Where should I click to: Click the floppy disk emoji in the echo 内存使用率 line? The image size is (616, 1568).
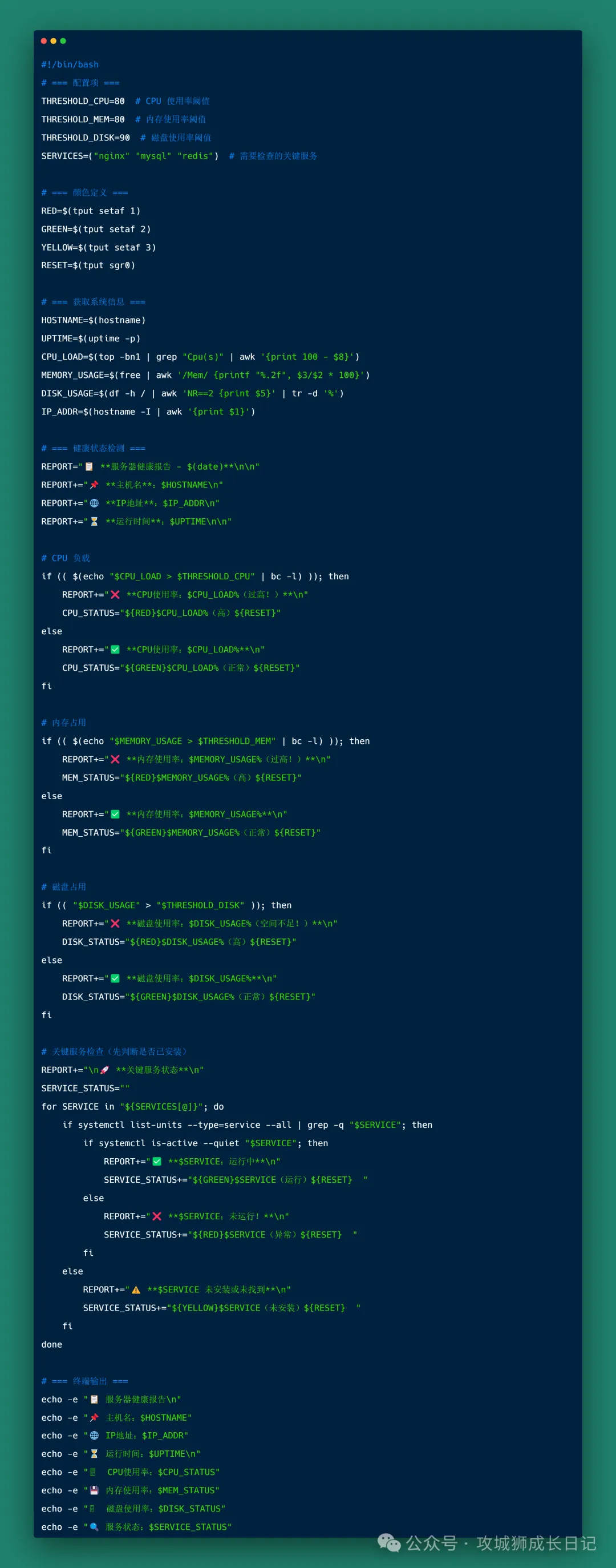(x=94, y=1490)
